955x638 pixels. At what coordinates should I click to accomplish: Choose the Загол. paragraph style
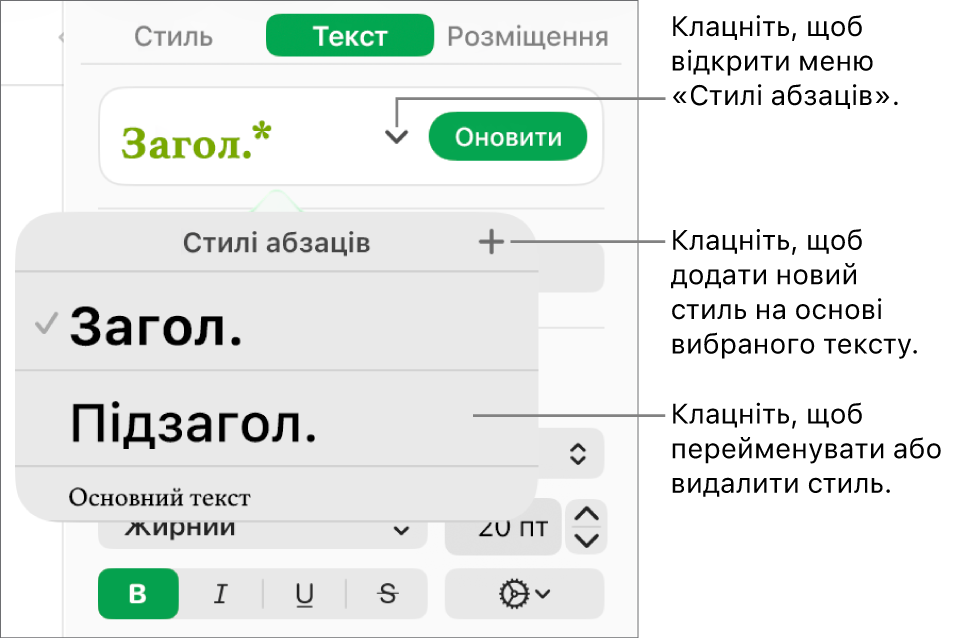click(x=277, y=321)
